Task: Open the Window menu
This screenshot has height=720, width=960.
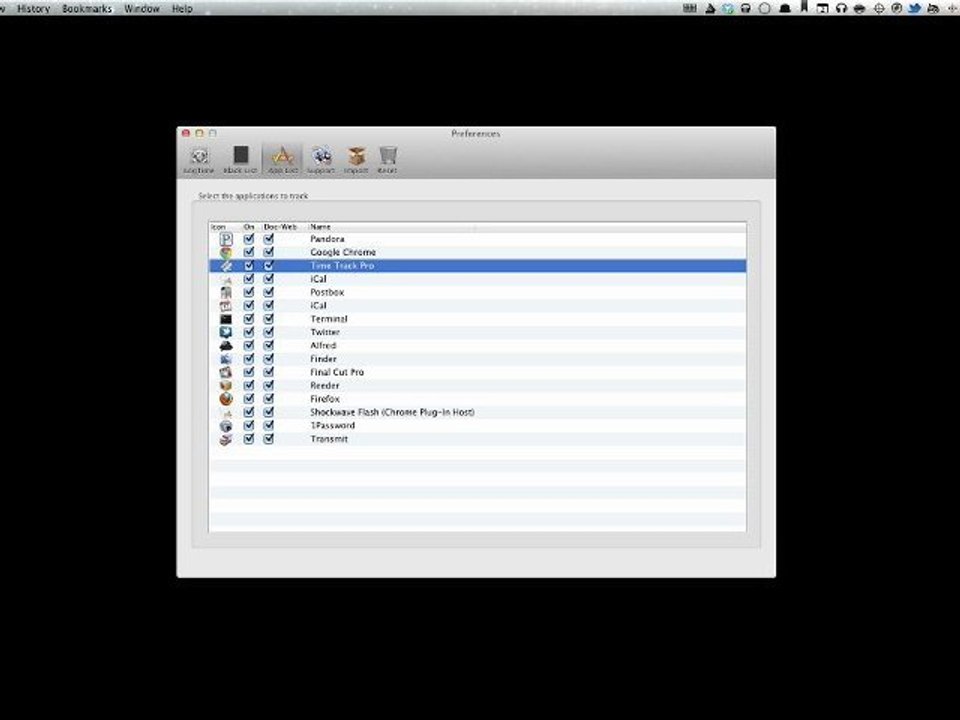Action: (141, 9)
